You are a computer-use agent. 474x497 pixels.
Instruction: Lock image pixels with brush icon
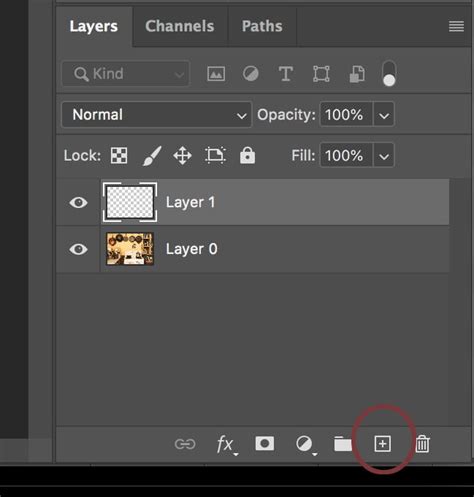click(152, 156)
